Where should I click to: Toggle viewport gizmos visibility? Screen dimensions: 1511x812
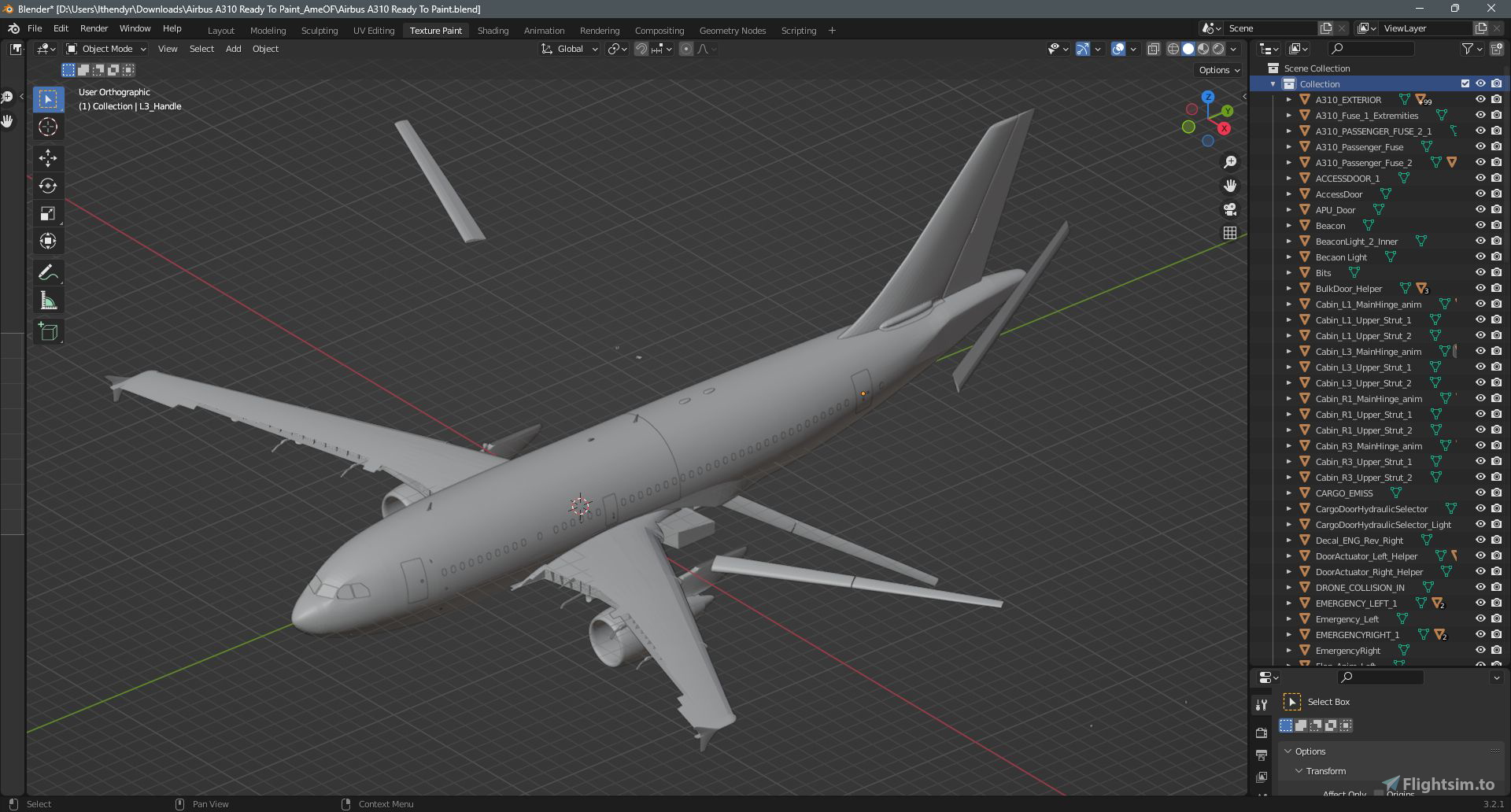(x=1083, y=49)
